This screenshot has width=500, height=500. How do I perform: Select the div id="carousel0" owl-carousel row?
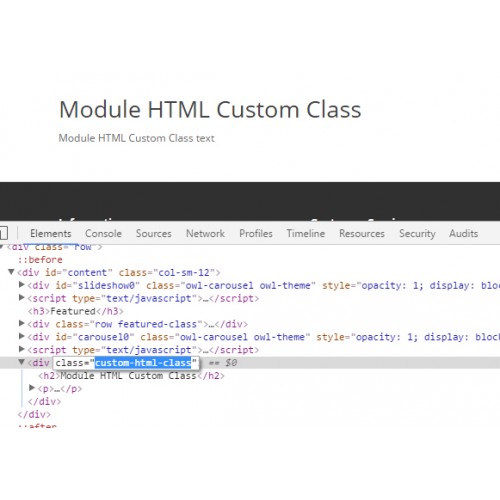click(x=263, y=337)
